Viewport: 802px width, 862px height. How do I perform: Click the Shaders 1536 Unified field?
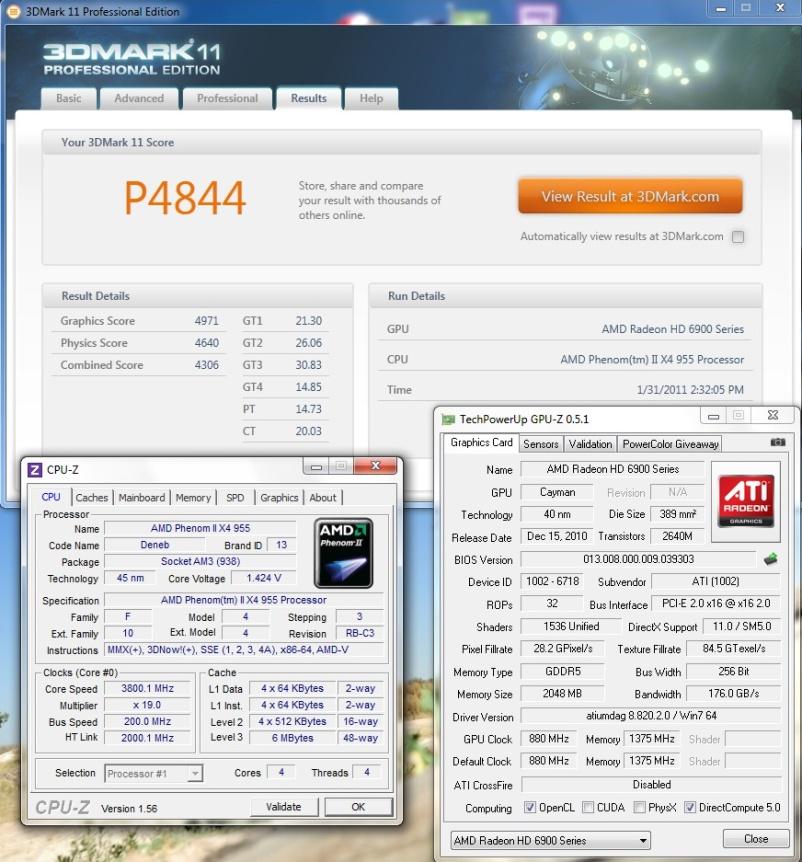pos(571,627)
